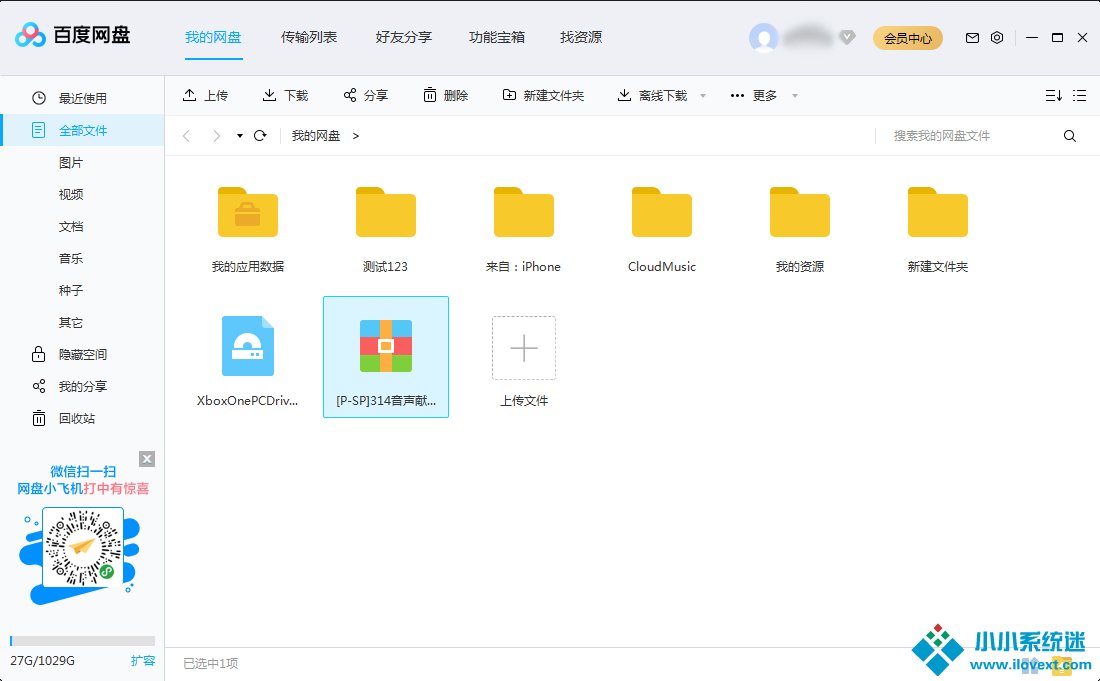The image size is (1100, 681).
Task: Type in the search my files field
Action: [x=970, y=136]
